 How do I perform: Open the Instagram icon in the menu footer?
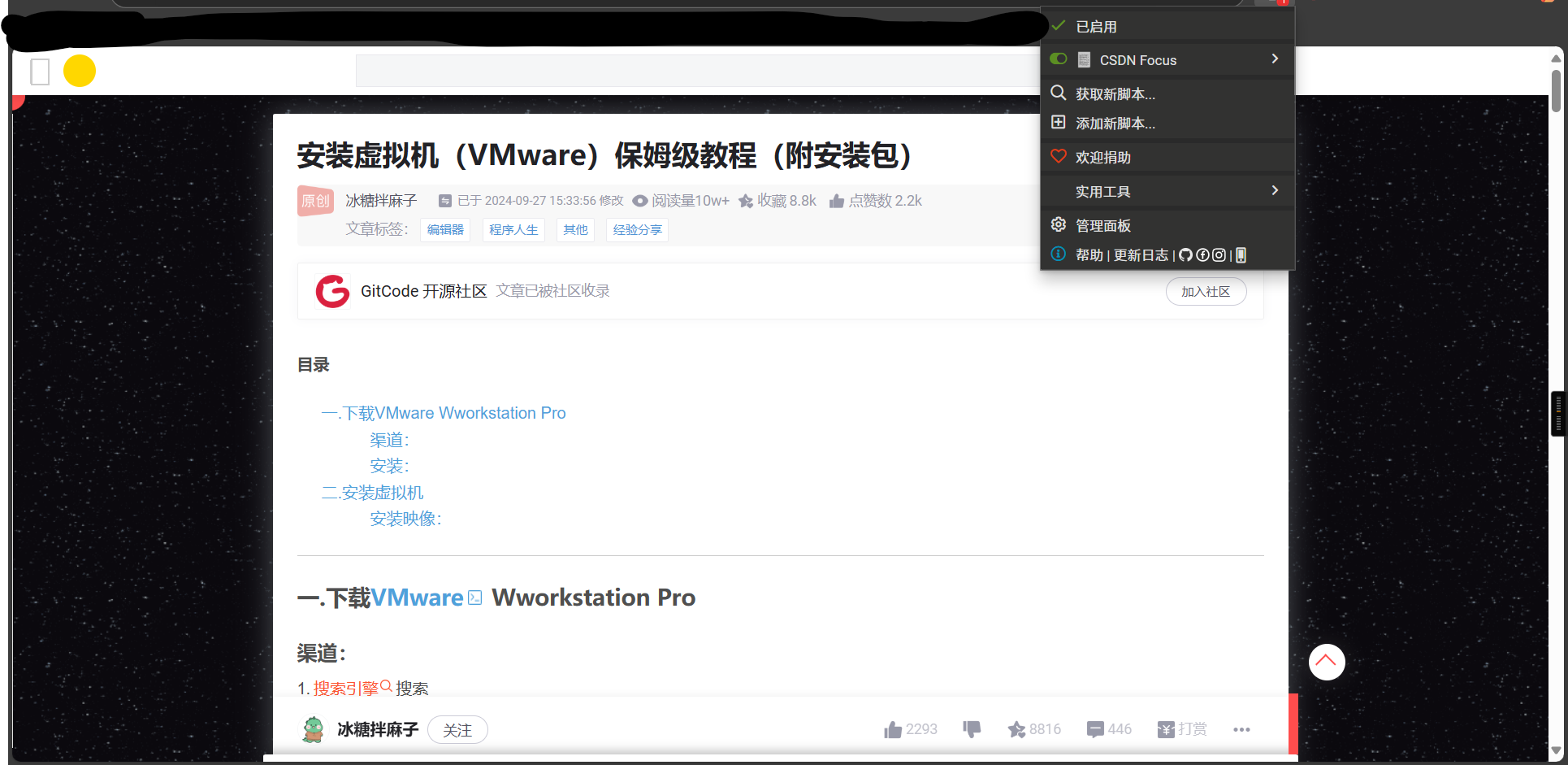1219,255
